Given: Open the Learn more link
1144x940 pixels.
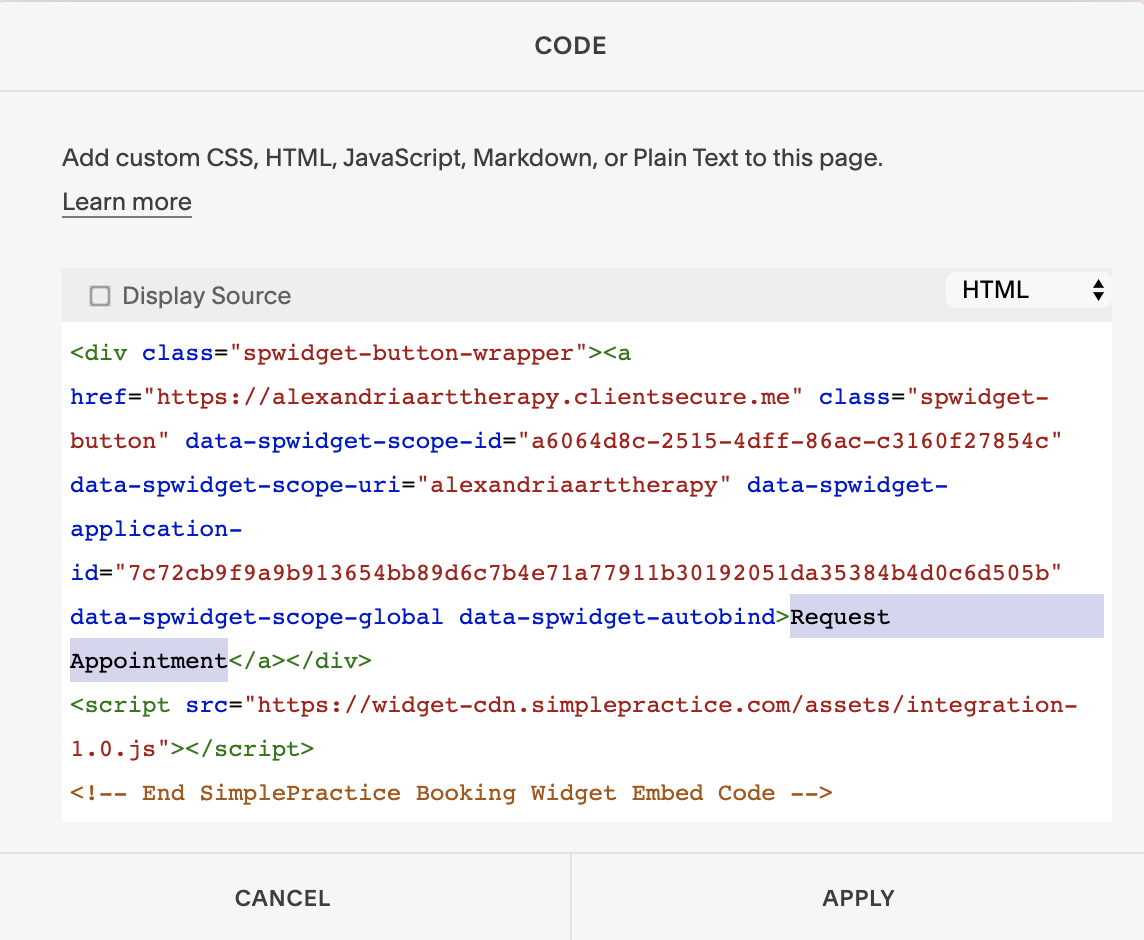Looking at the screenshot, I should pos(127,202).
